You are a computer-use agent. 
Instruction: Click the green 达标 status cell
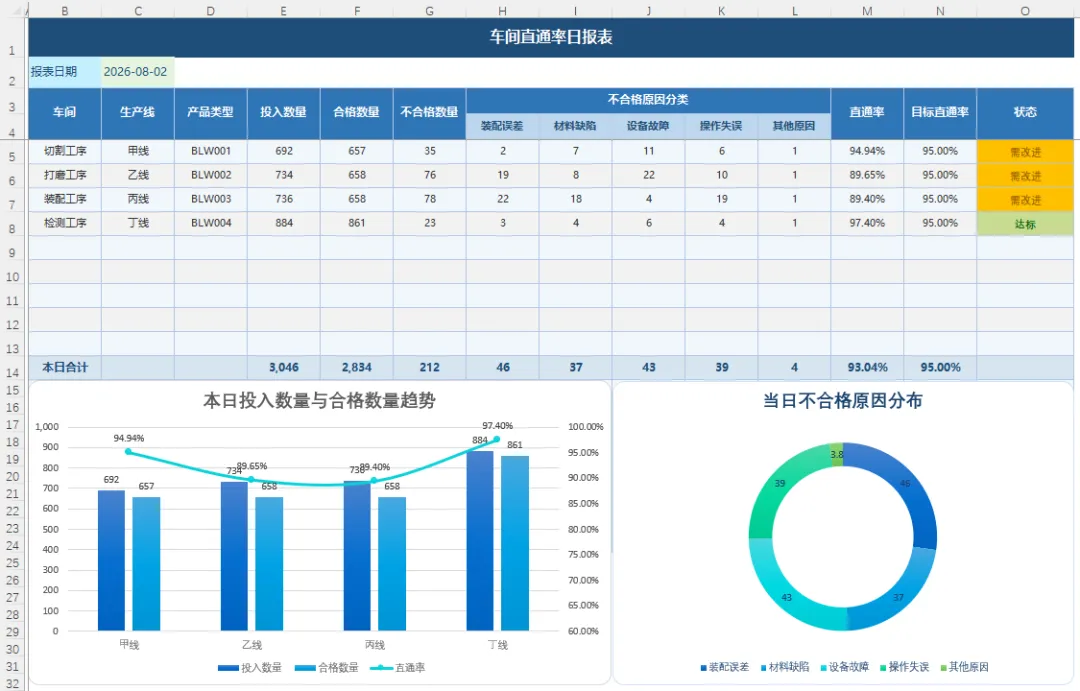[1025, 224]
